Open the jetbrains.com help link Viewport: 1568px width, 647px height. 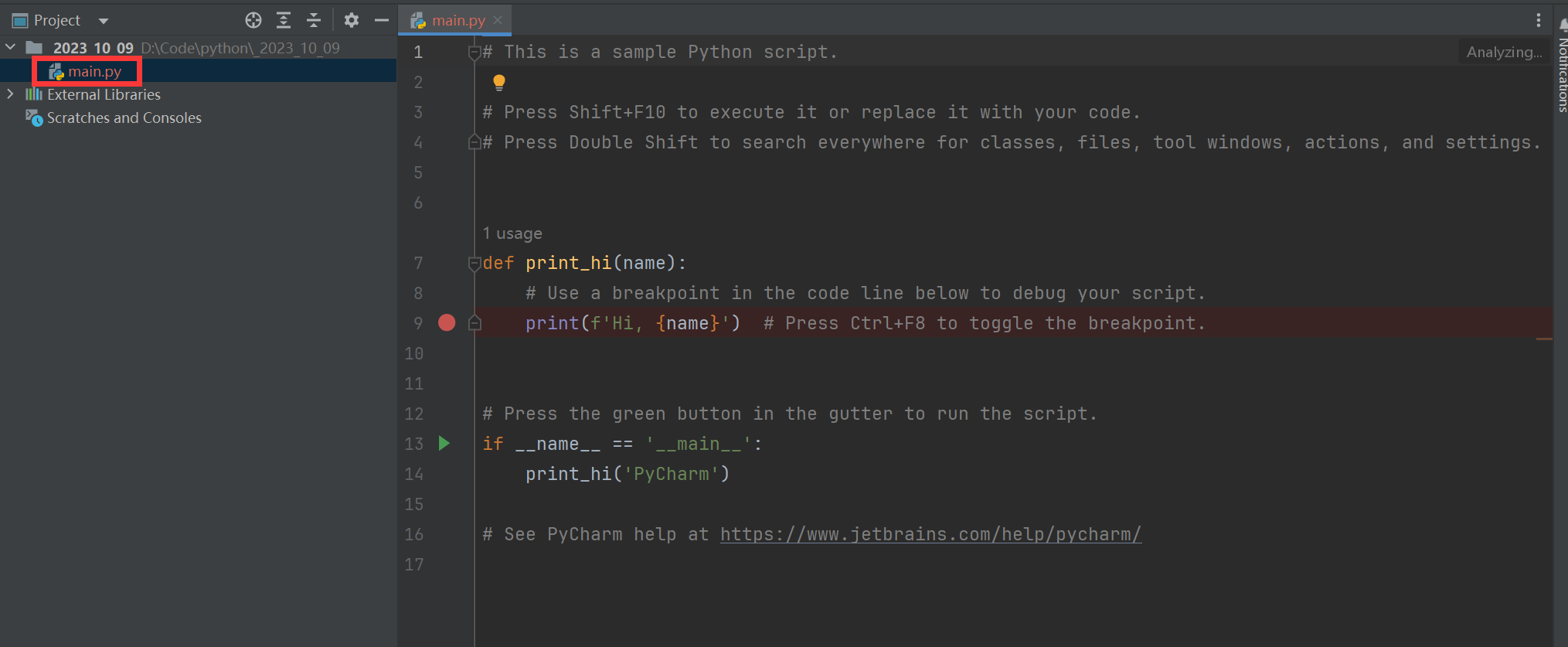click(930, 534)
